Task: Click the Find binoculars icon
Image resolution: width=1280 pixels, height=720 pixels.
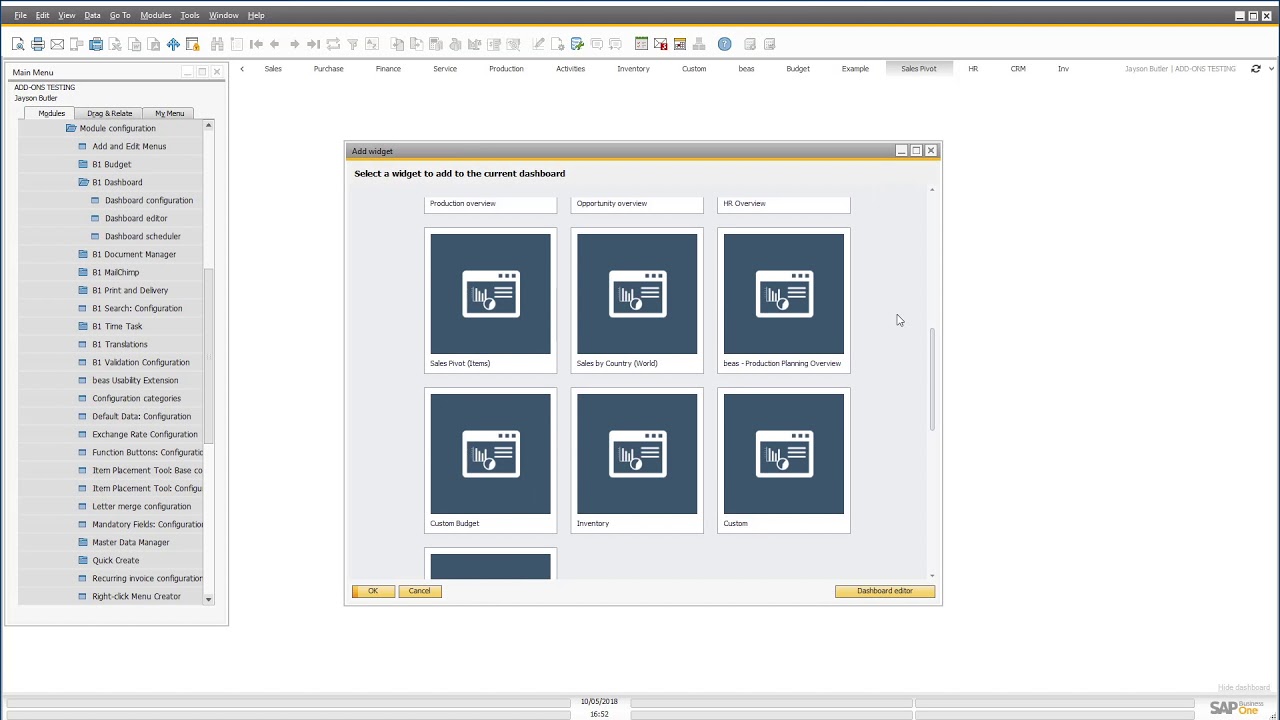Action: pos(217,44)
